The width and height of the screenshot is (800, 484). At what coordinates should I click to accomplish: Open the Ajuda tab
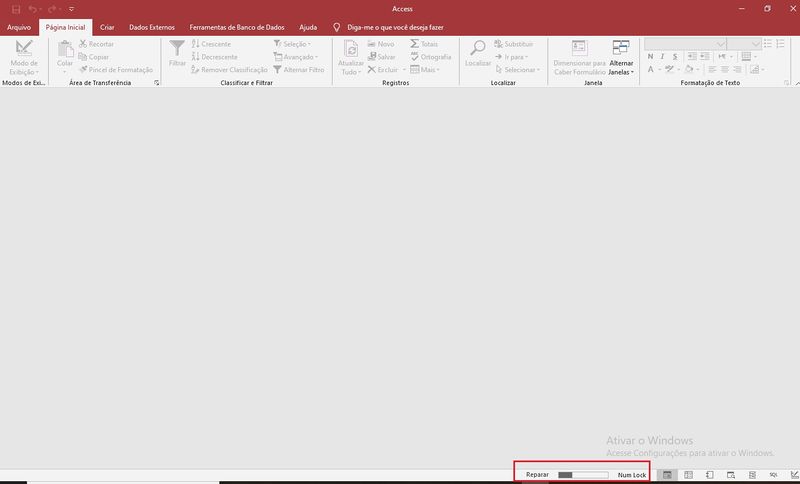[x=308, y=28]
